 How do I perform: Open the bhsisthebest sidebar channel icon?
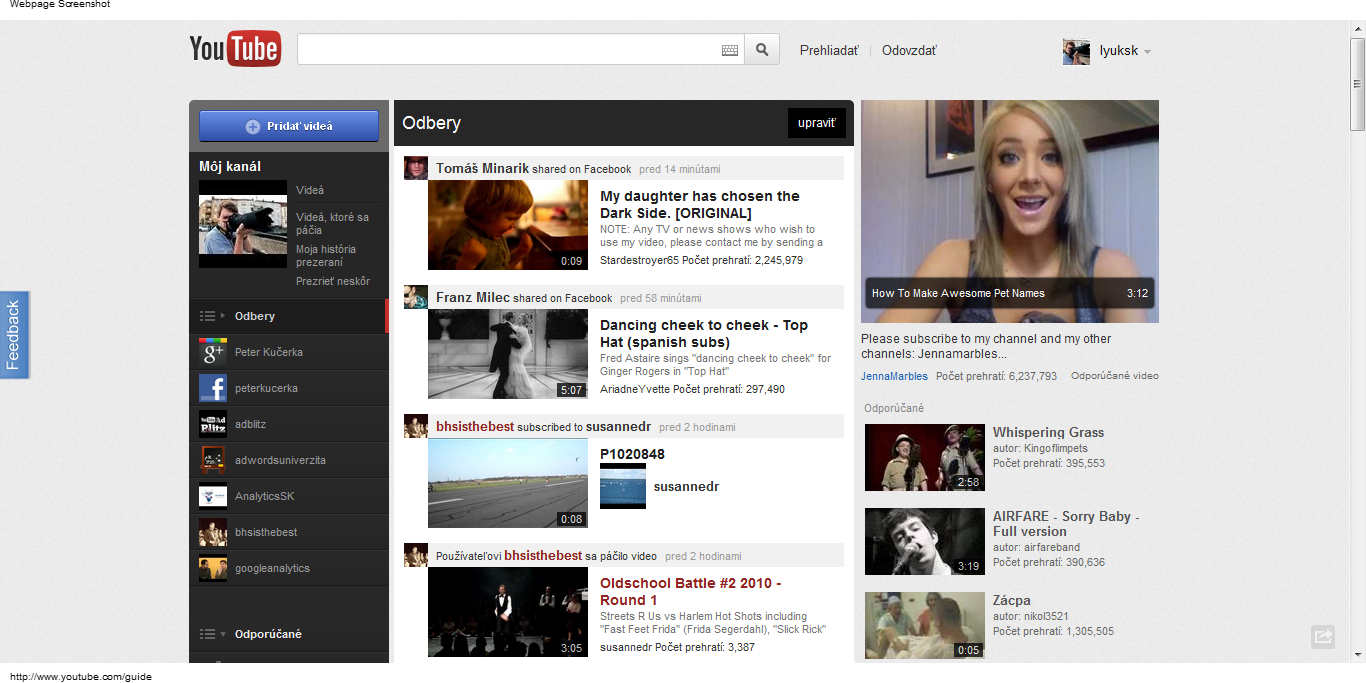tap(213, 532)
